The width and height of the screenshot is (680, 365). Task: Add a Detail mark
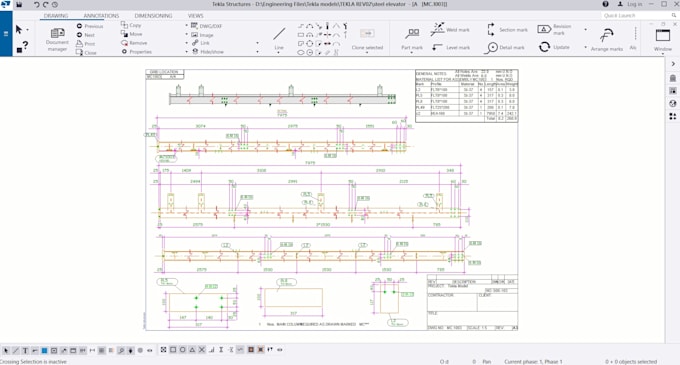(505, 47)
